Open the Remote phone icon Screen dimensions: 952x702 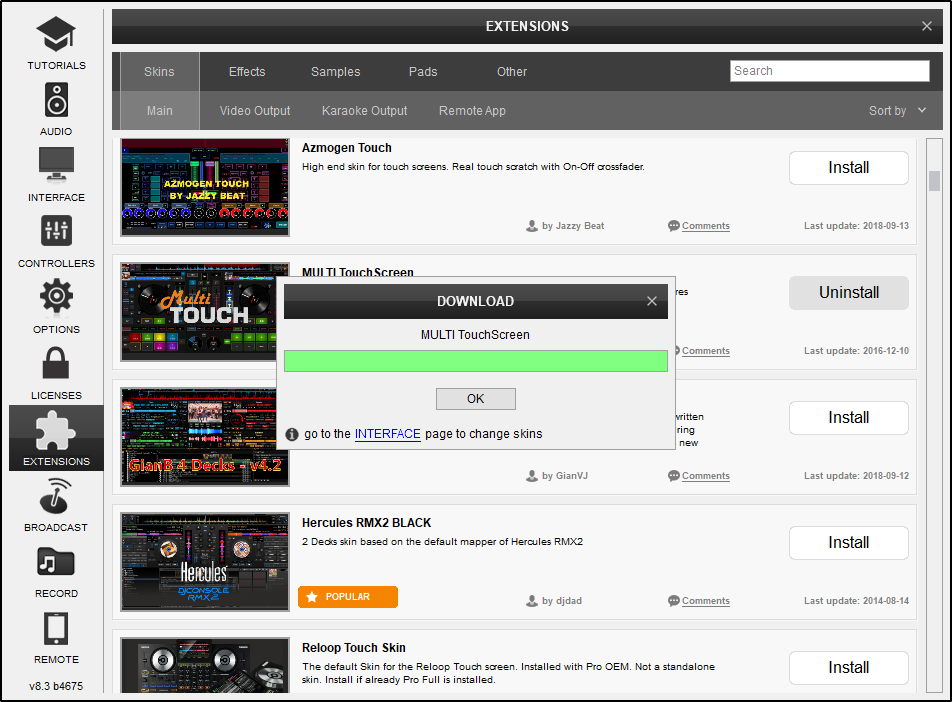(x=56, y=628)
